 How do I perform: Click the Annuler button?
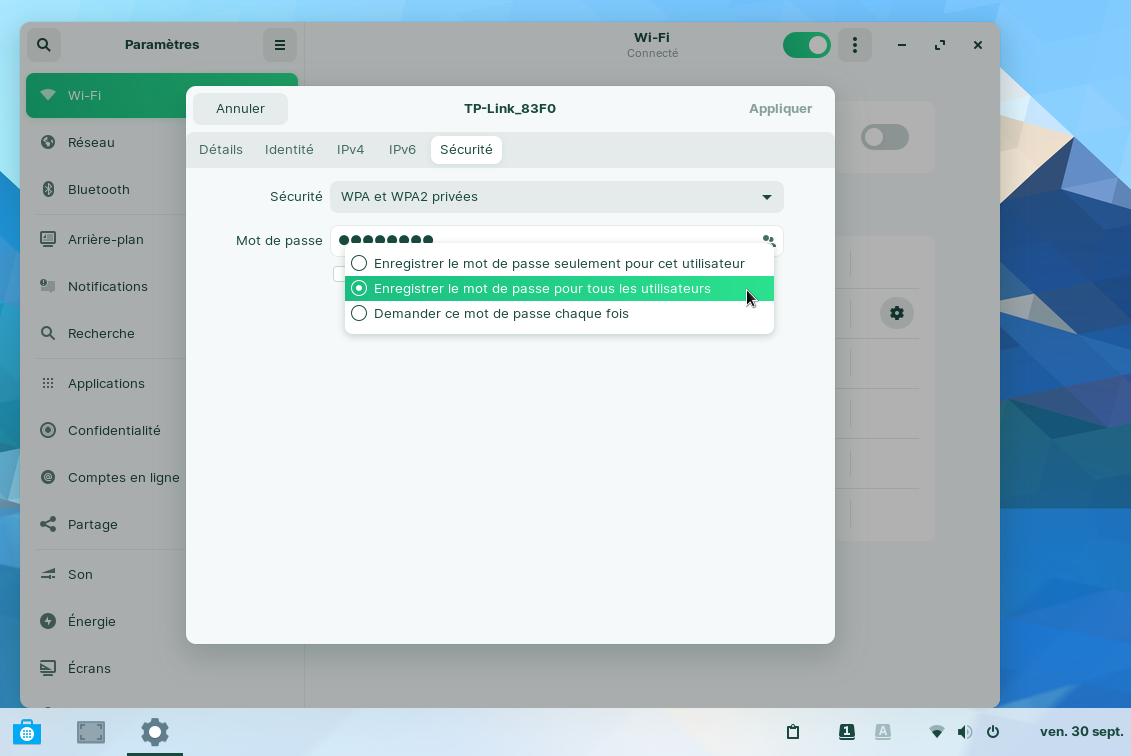coord(240,109)
